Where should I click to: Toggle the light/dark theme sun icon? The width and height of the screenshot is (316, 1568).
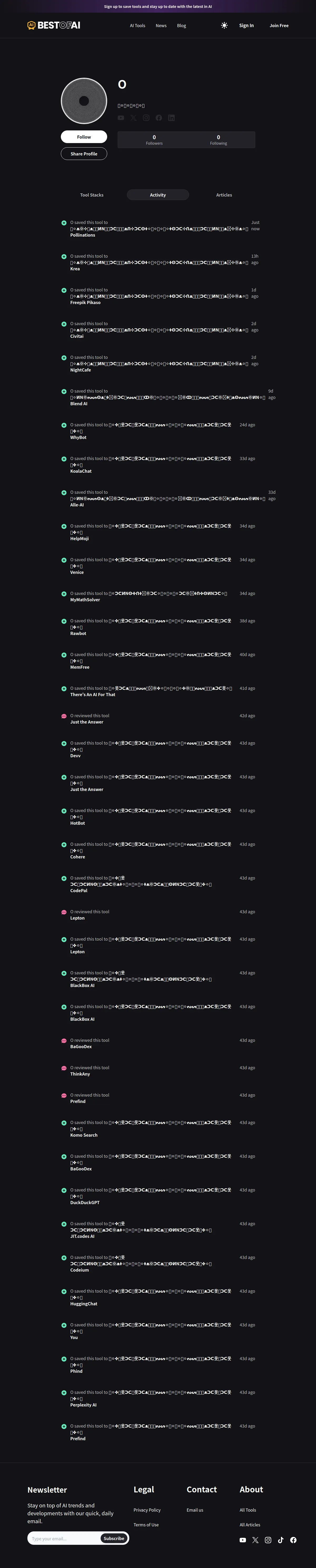(x=225, y=26)
